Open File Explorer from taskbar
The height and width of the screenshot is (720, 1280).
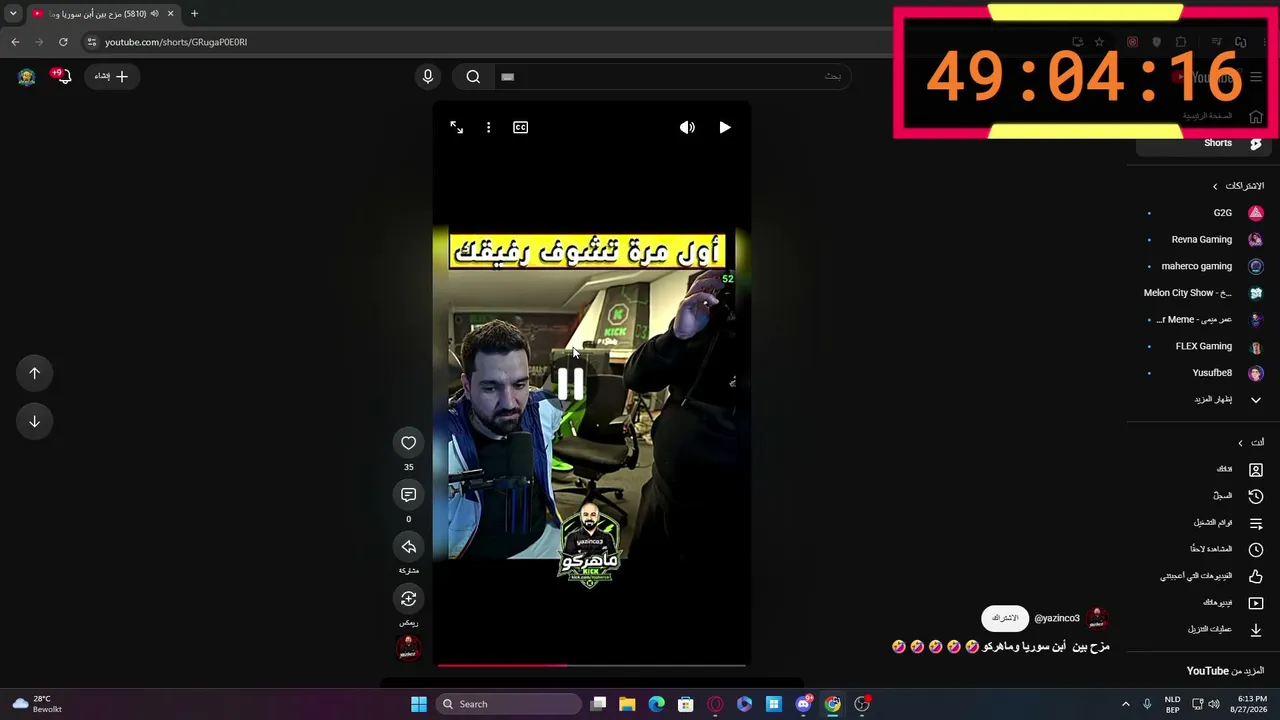click(627, 704)
